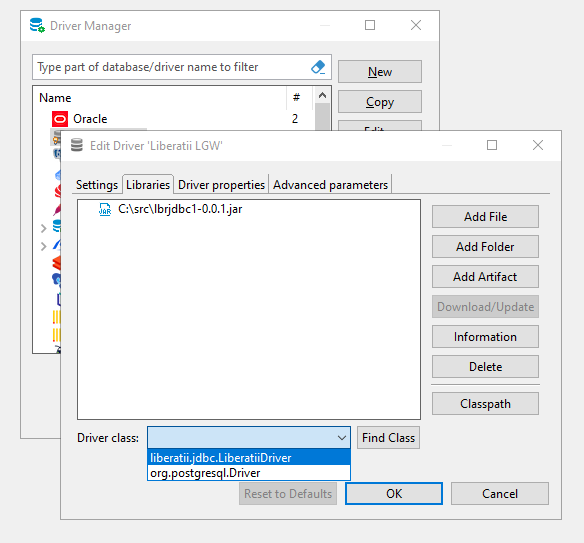
Task: Click the Edit Driver dialog database icon
Action: (77, 145)
